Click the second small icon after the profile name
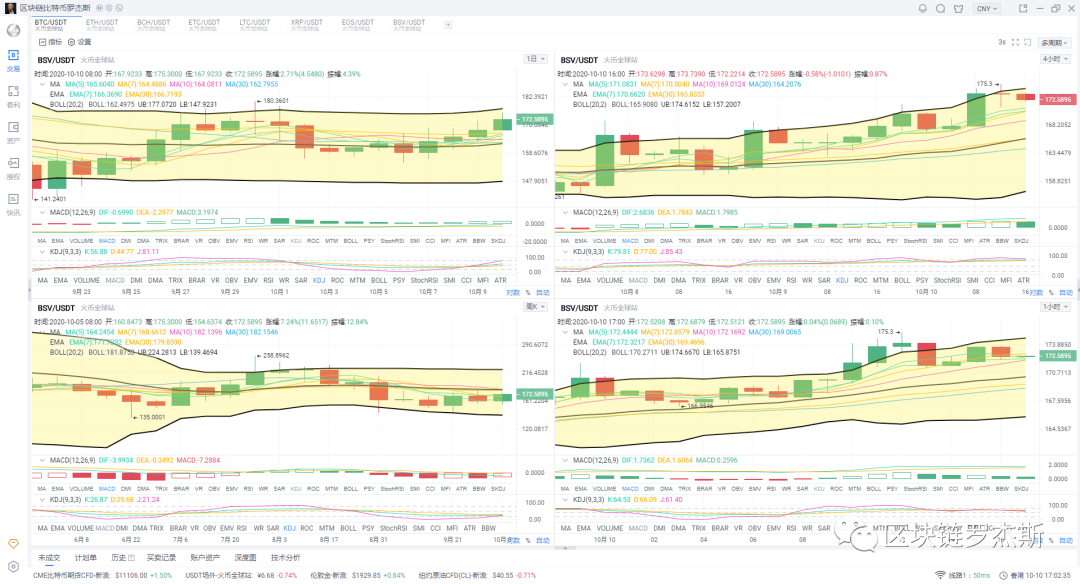This screenshot has width=1080, height=584. [109, 8]
